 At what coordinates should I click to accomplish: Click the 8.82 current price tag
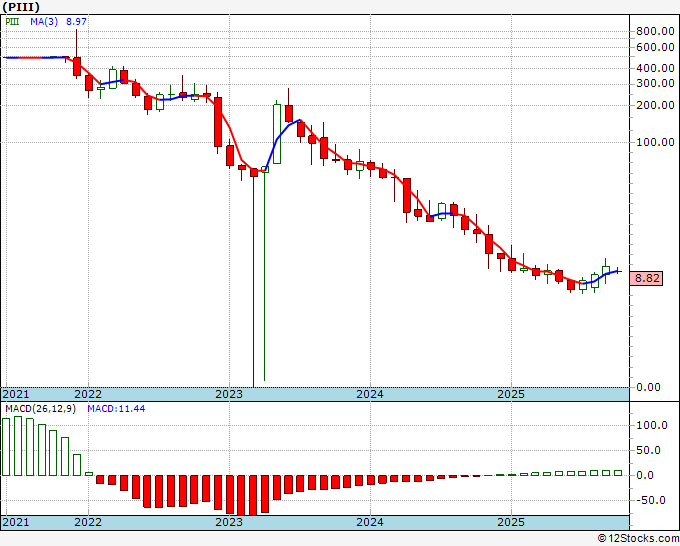click(647, 278)
